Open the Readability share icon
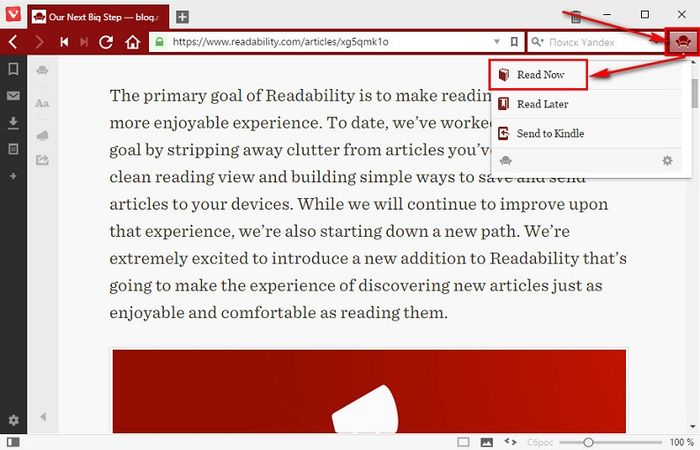The image size is (700, 450). click(x=42, y=158)
